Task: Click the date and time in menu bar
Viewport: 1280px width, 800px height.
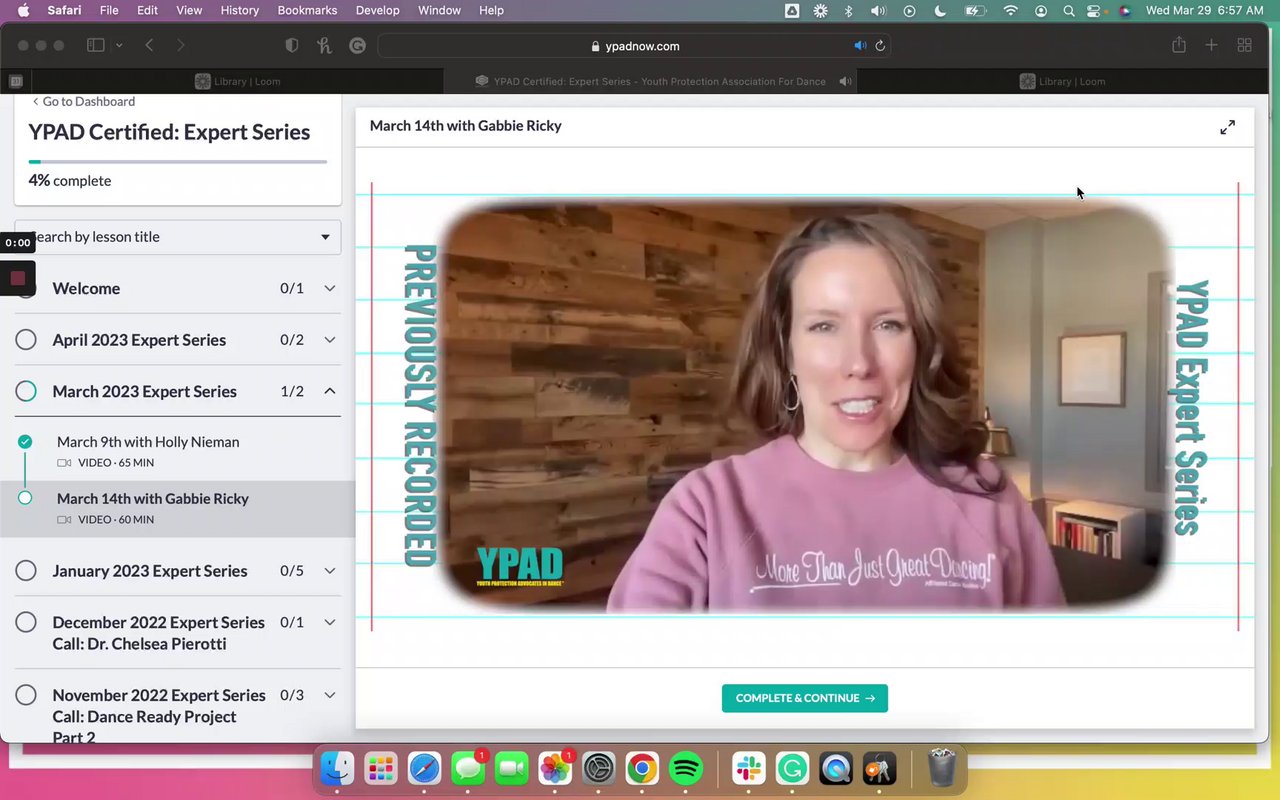Action: pyautogui.click(x=1205, y=10)
